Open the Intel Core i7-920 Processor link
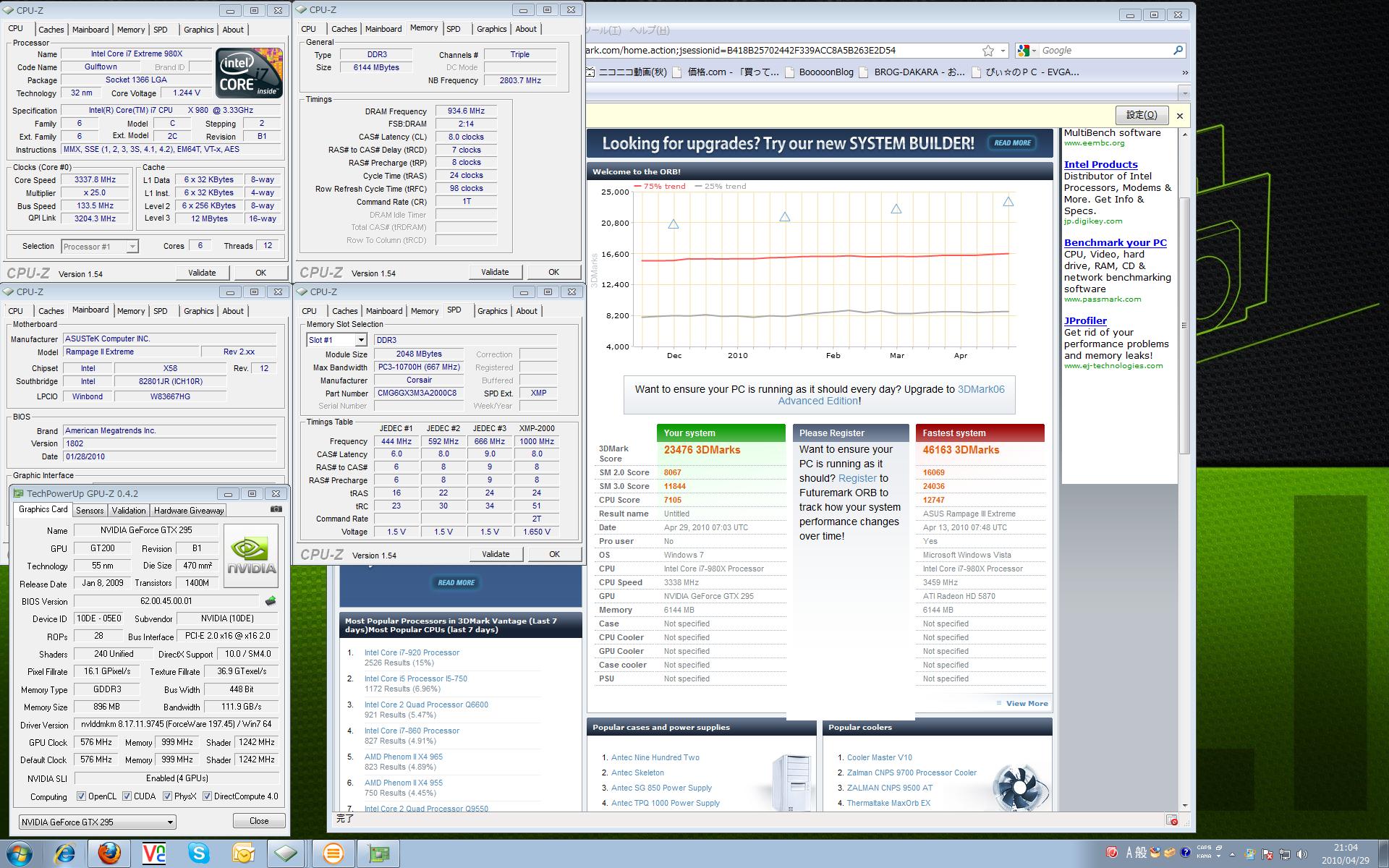Image resolution: width=1389 pixels, height=868 pixels. (412, 652)
